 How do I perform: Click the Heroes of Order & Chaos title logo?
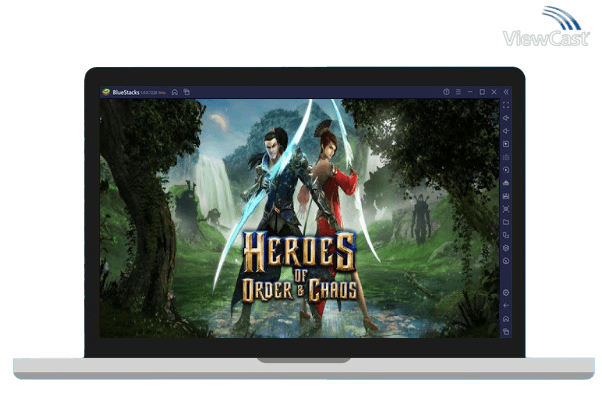coord(300,267)
